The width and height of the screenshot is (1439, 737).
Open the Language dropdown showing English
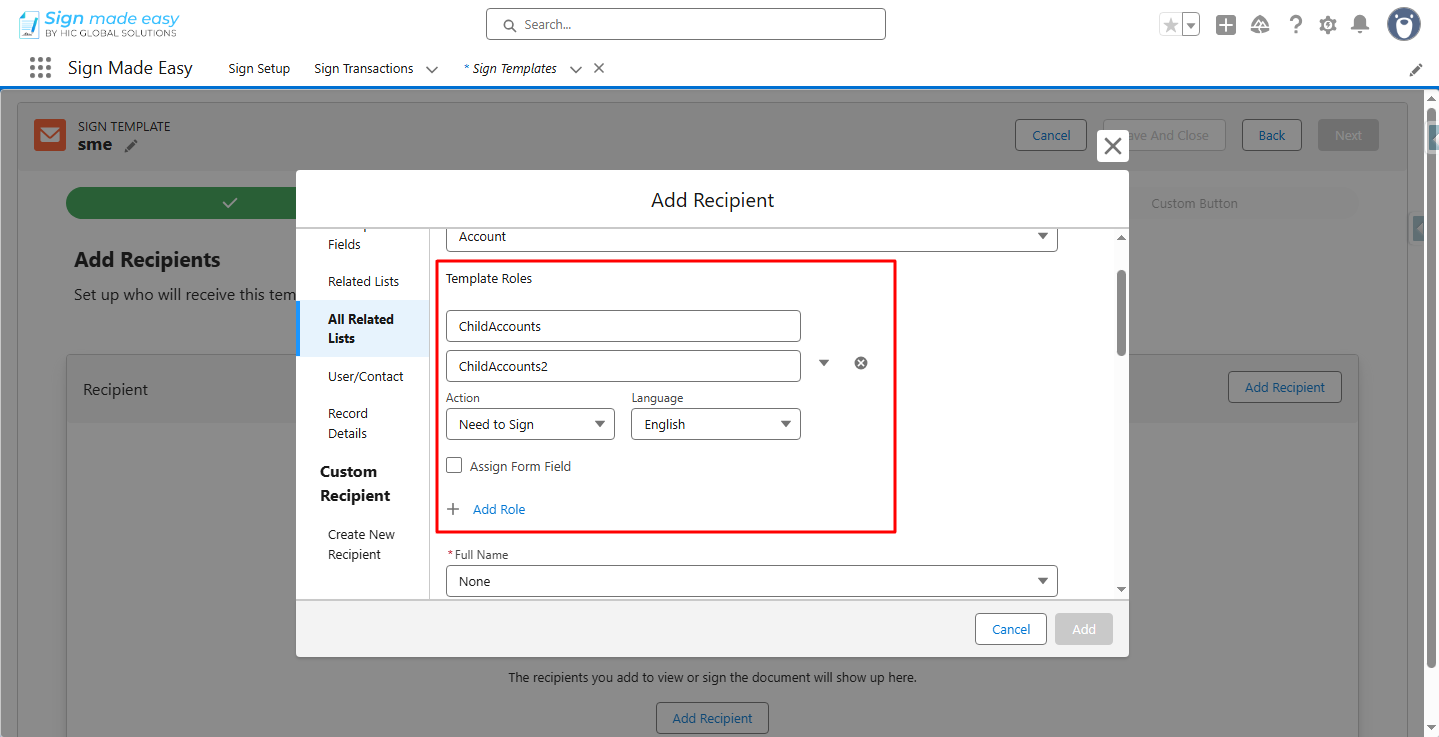coord(714,424)
